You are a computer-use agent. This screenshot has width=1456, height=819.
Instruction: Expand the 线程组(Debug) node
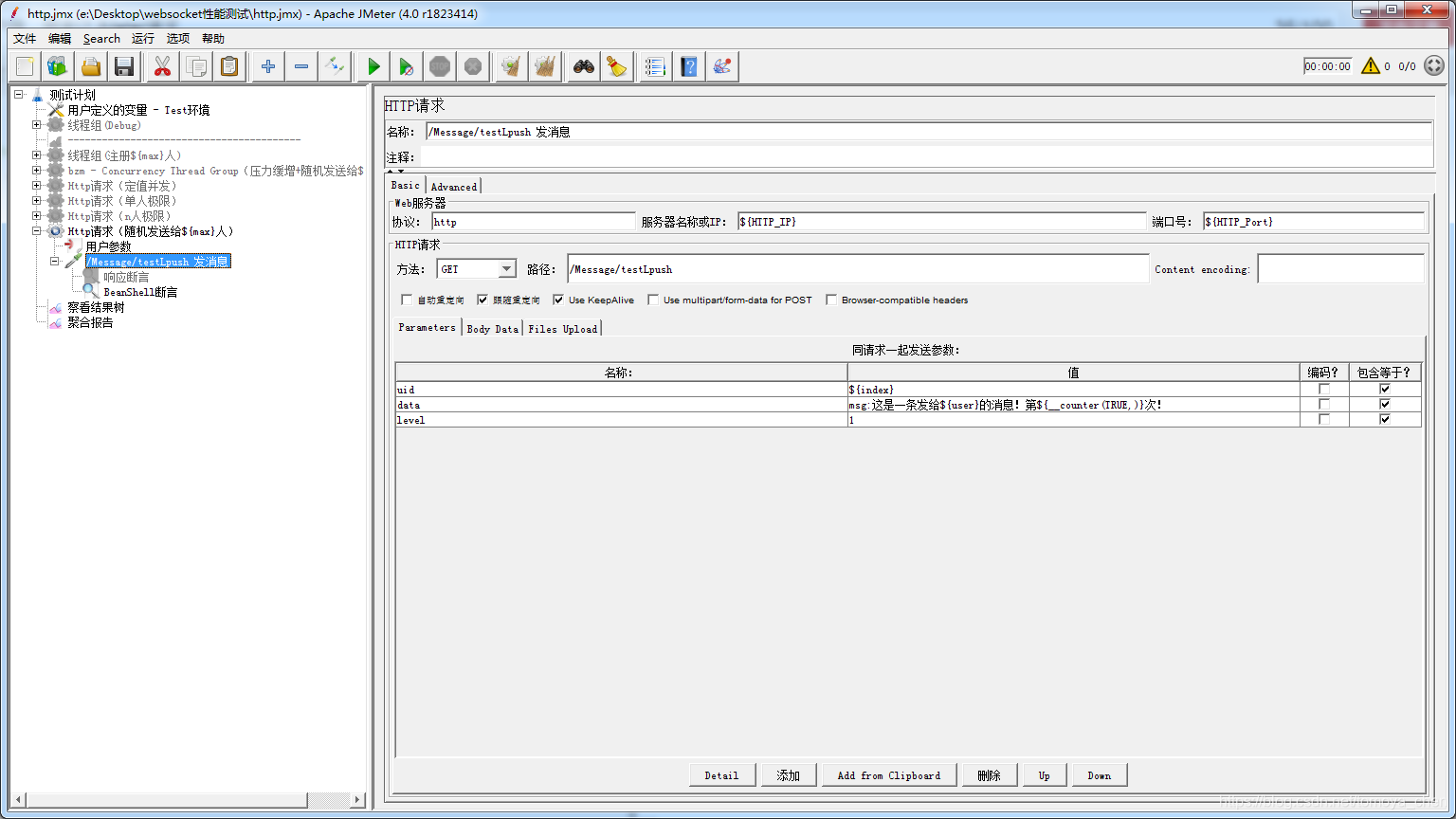coord(36,124)
